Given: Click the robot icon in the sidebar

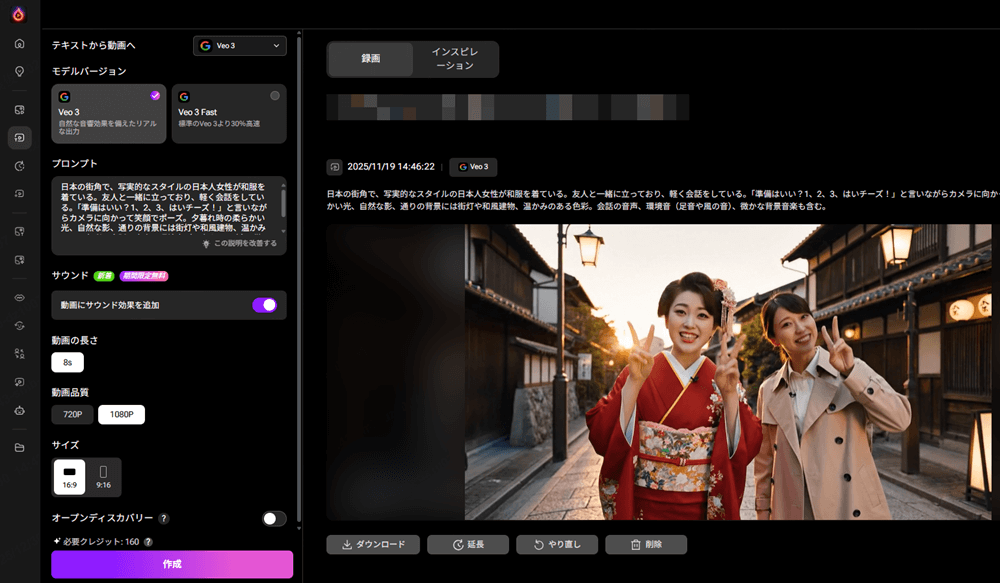Looking at the screenshot, I should [19, 410].
